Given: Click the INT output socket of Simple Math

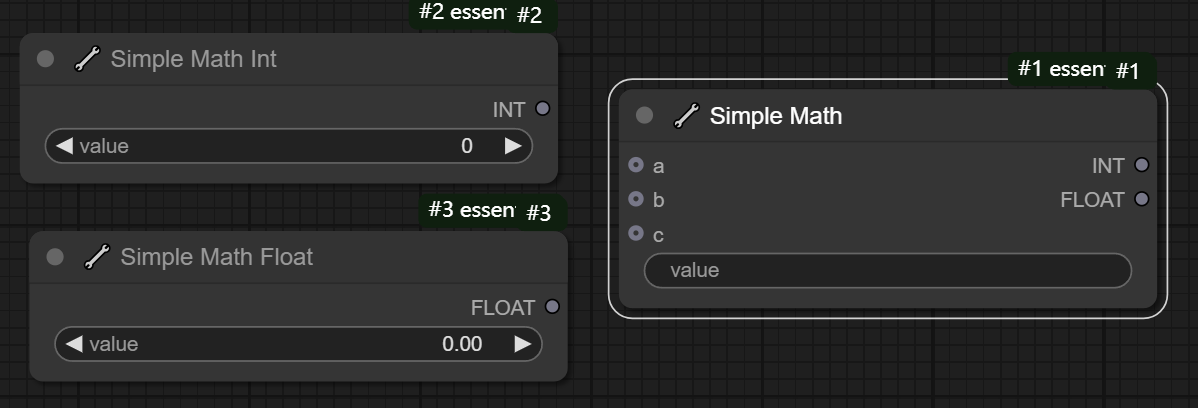Looking at the screenshot, I should tap(1142, 165).
